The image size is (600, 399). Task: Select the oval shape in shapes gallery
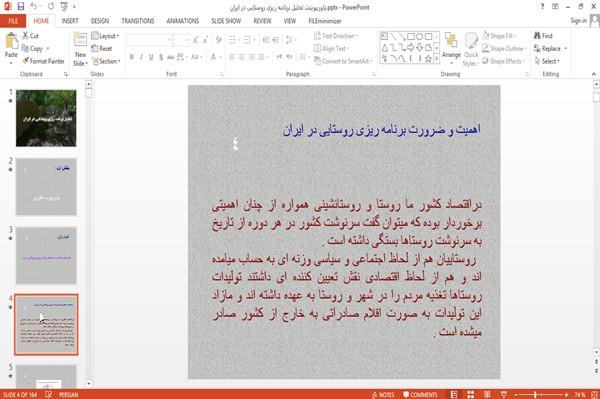[x=420, y=37]
